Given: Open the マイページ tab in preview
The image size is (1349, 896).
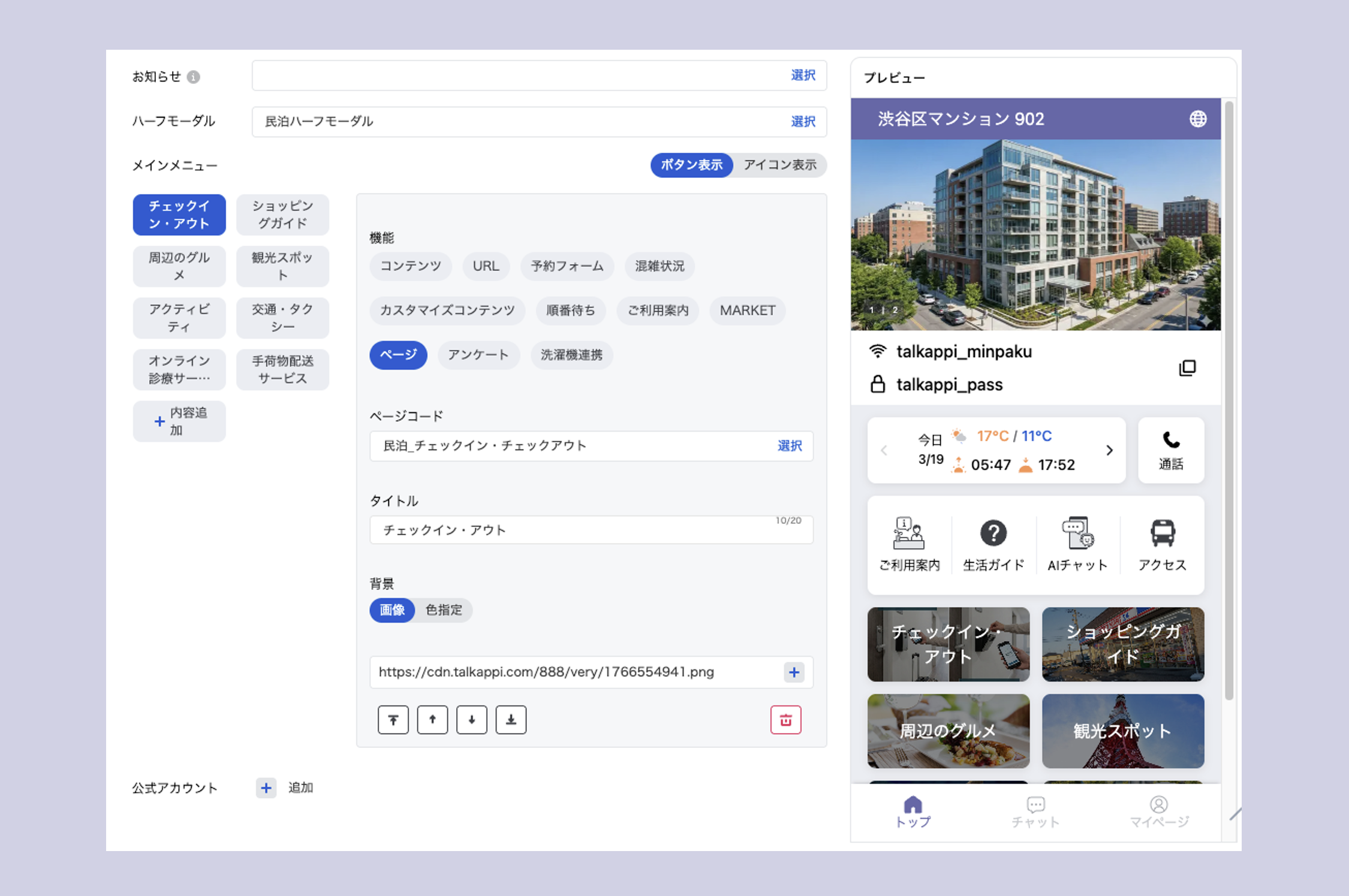Looking at the screenshot, I should [1158, 812].
